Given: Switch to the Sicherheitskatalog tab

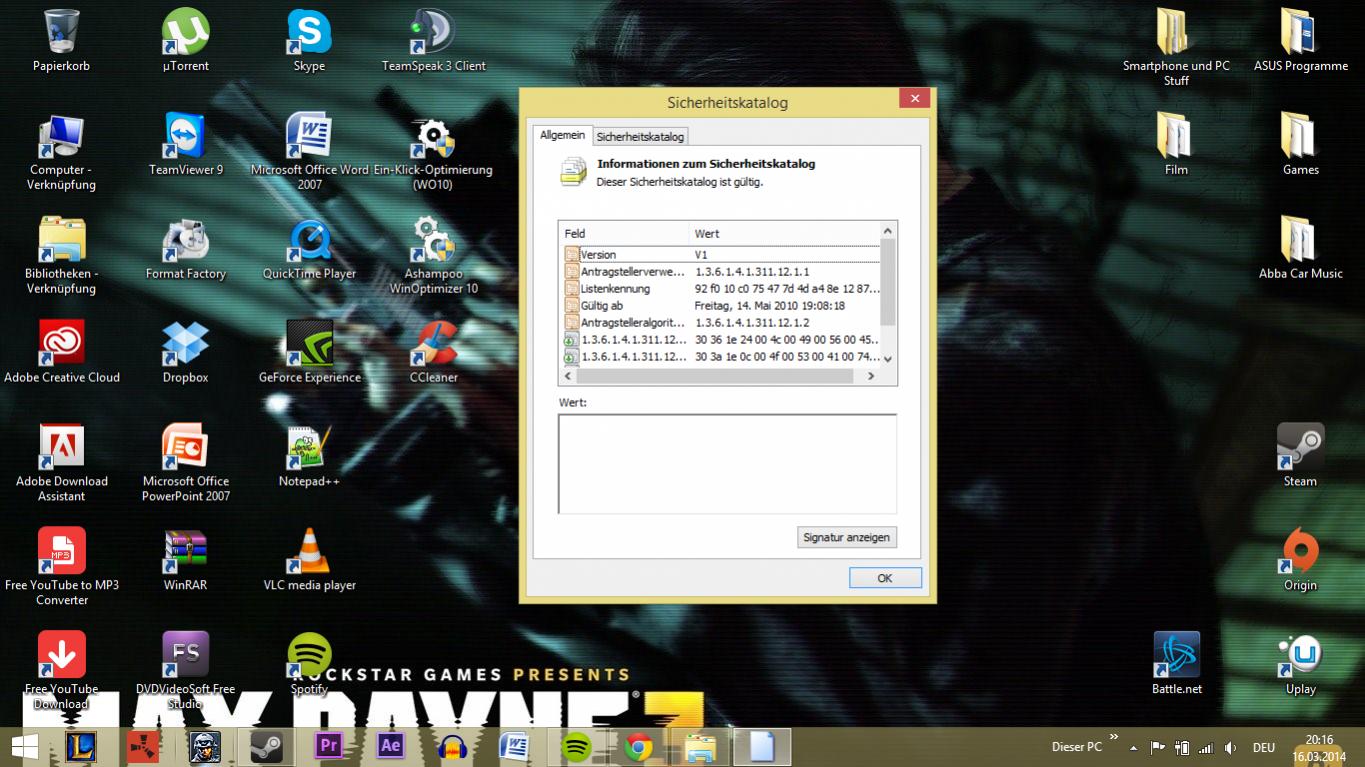Looking at the screenshot, I should coord(640,136).
